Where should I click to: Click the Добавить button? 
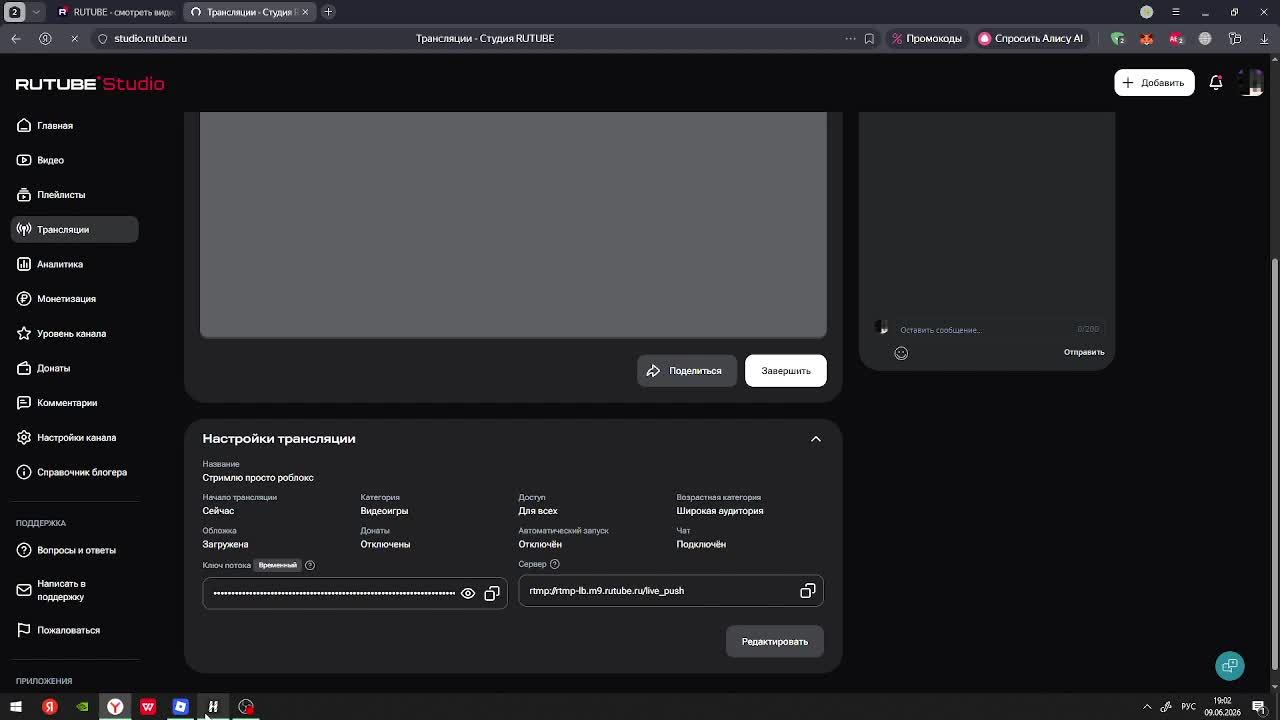pos(1154,83)
